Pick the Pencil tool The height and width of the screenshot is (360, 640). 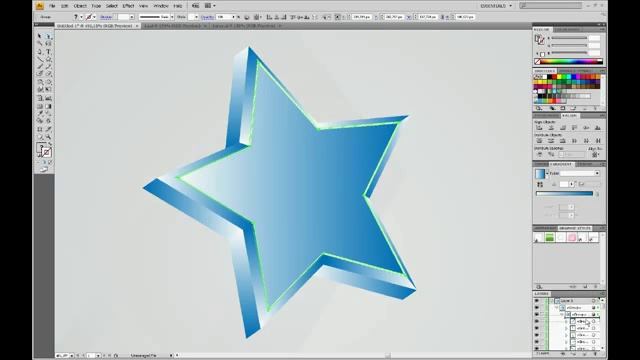[x=49, y=67]
